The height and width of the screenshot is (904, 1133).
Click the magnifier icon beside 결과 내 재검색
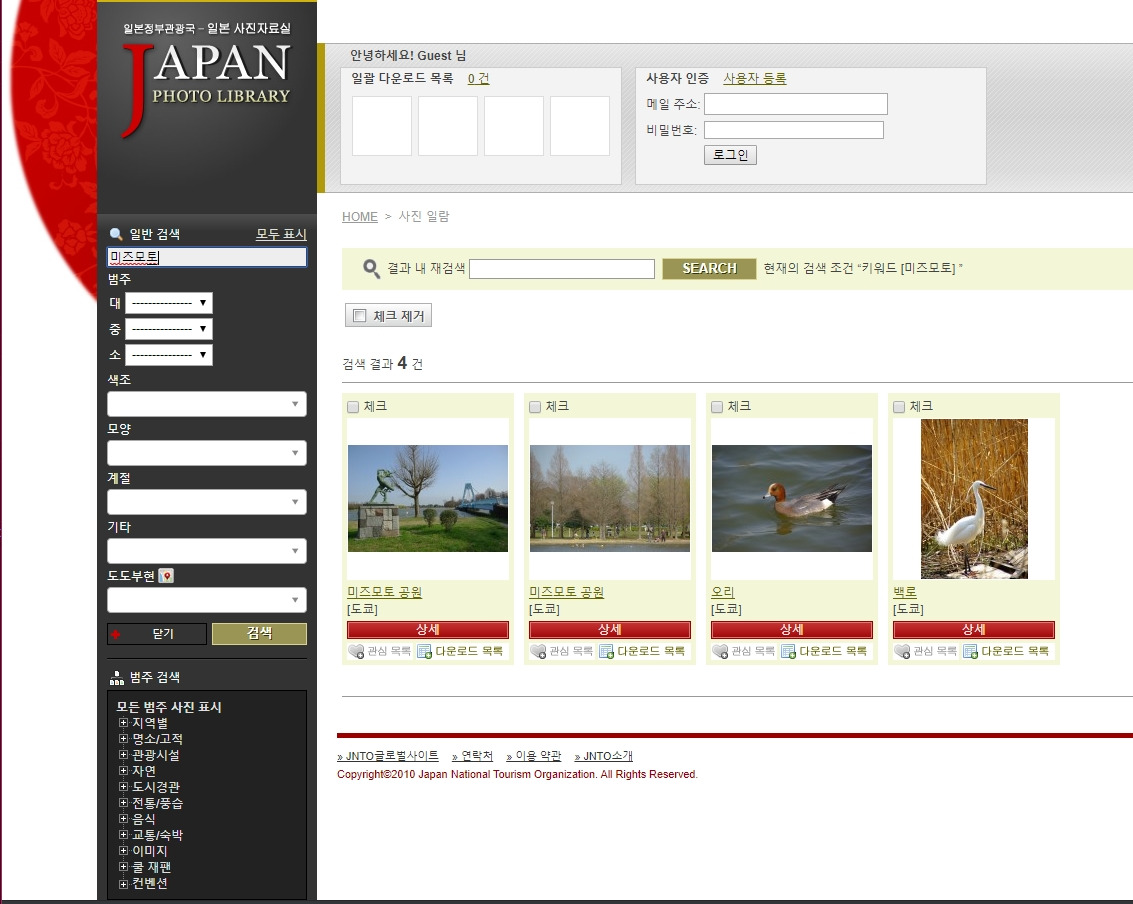point(371,269)
